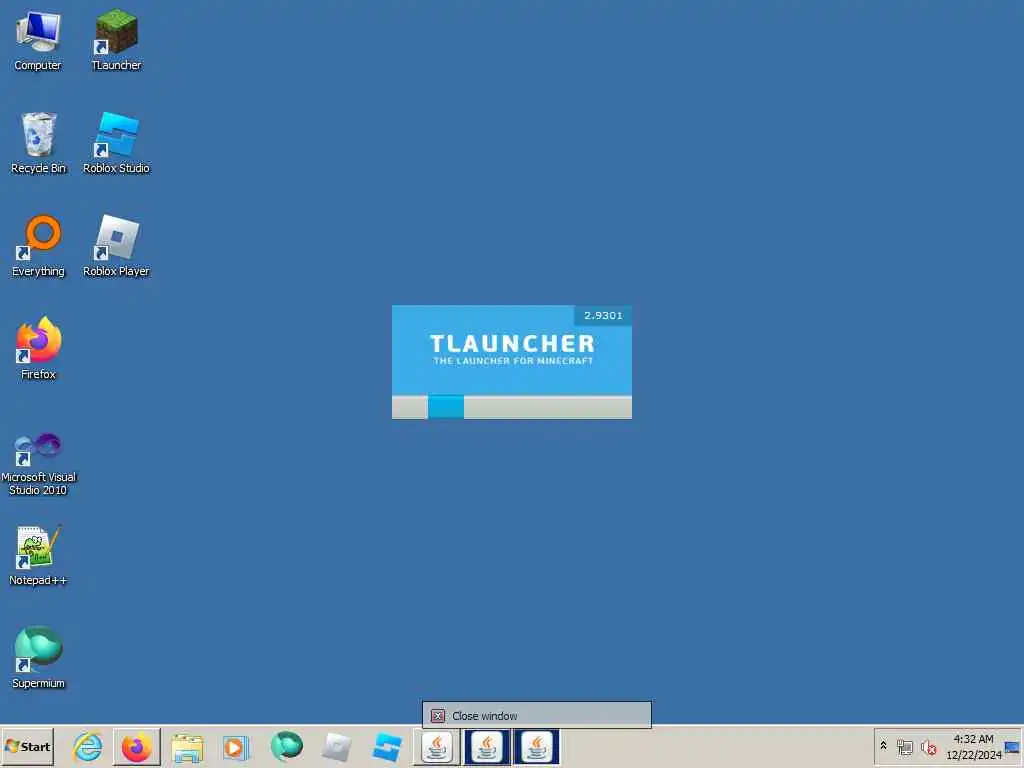Open Windows Explorer from the taskbar
Image resolution: width=1024 pixels, height=768 pixels.
[187, 746]
